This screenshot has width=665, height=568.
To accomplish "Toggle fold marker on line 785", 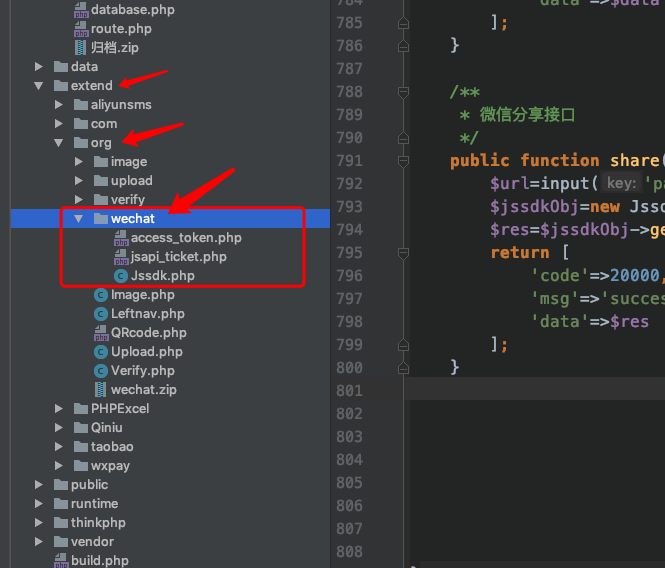I will (403, 22).
